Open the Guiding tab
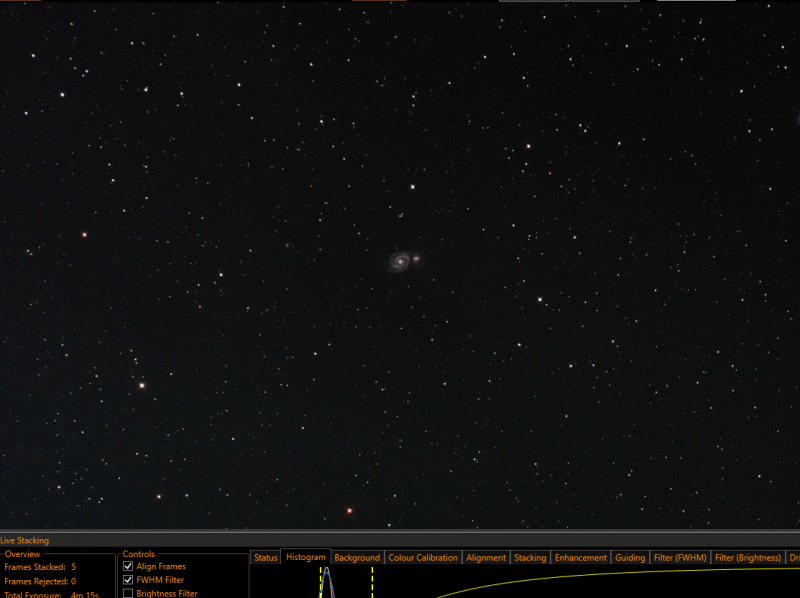This screenshot has height=598, width=800. pos(630,558)
